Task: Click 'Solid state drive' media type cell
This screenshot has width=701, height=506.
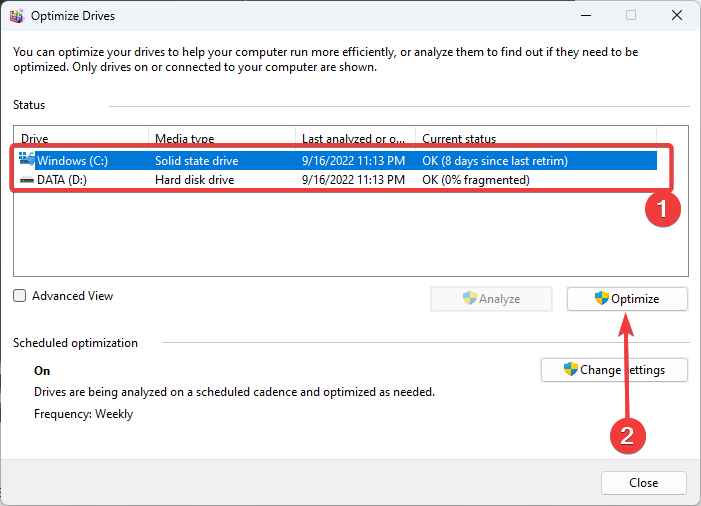Action: 197,161
